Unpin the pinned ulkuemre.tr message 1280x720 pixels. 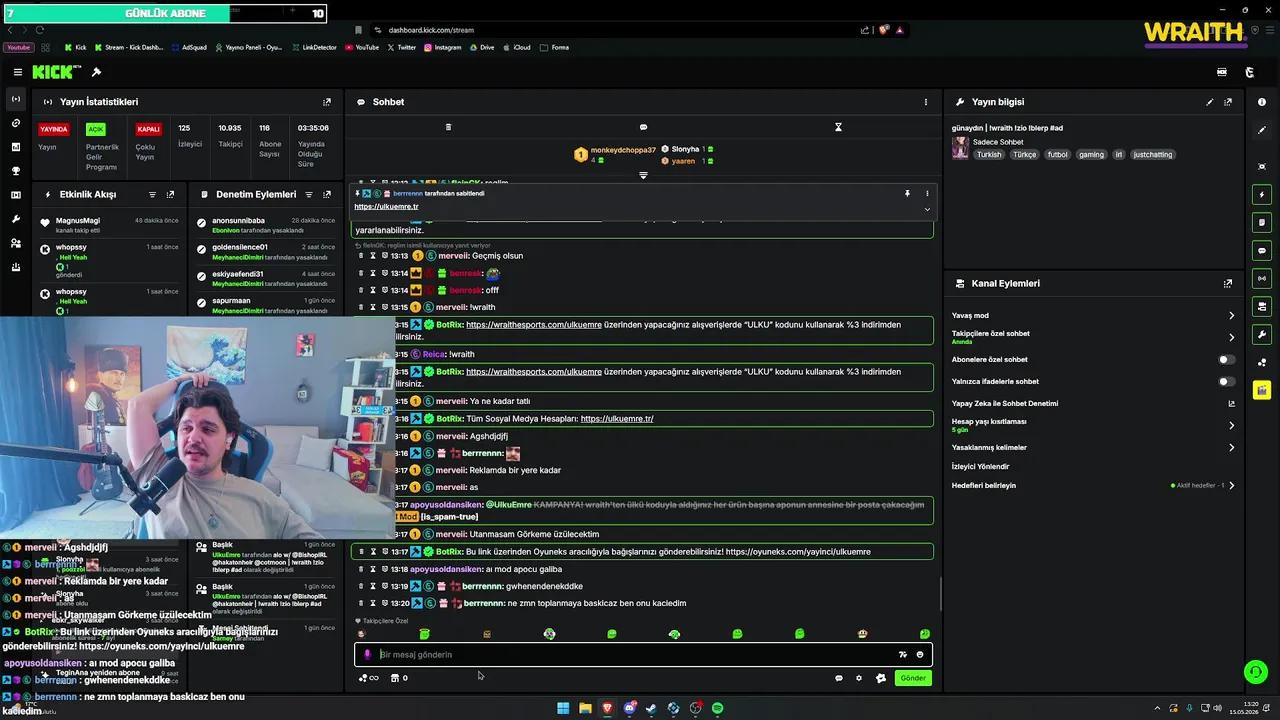[907, 193]
